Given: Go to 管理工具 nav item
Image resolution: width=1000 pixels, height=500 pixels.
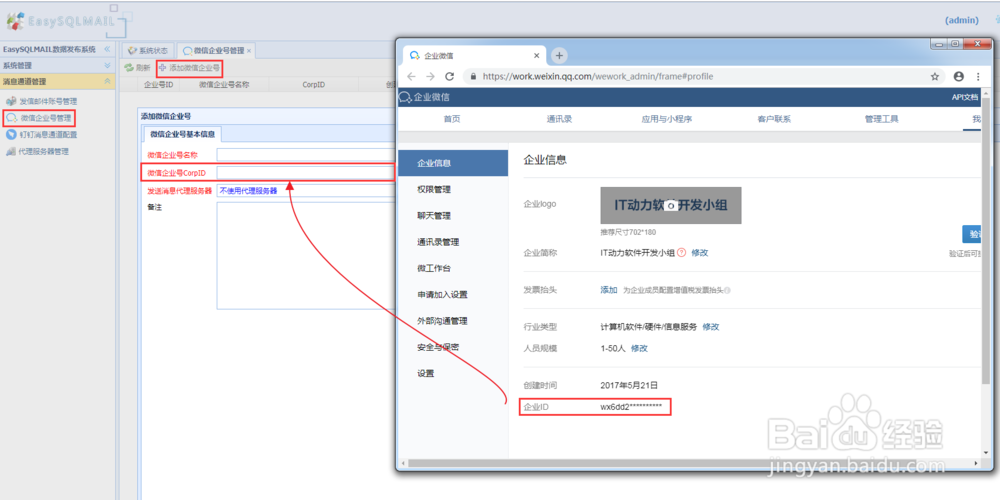Looking at the screenshot, I should coord(882,119).
